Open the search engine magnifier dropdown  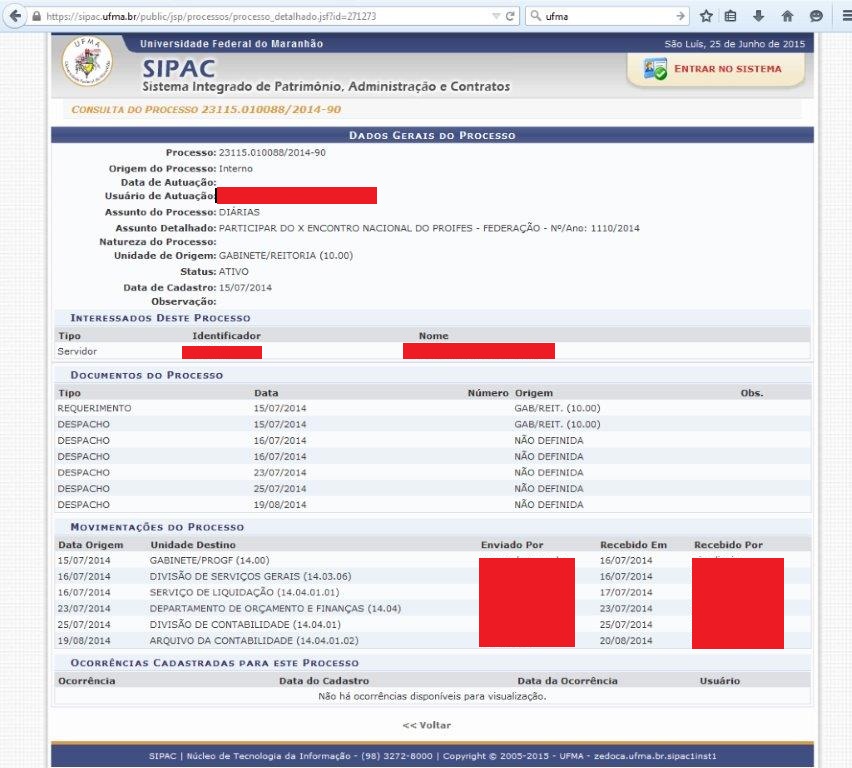(x=536, y=16)
